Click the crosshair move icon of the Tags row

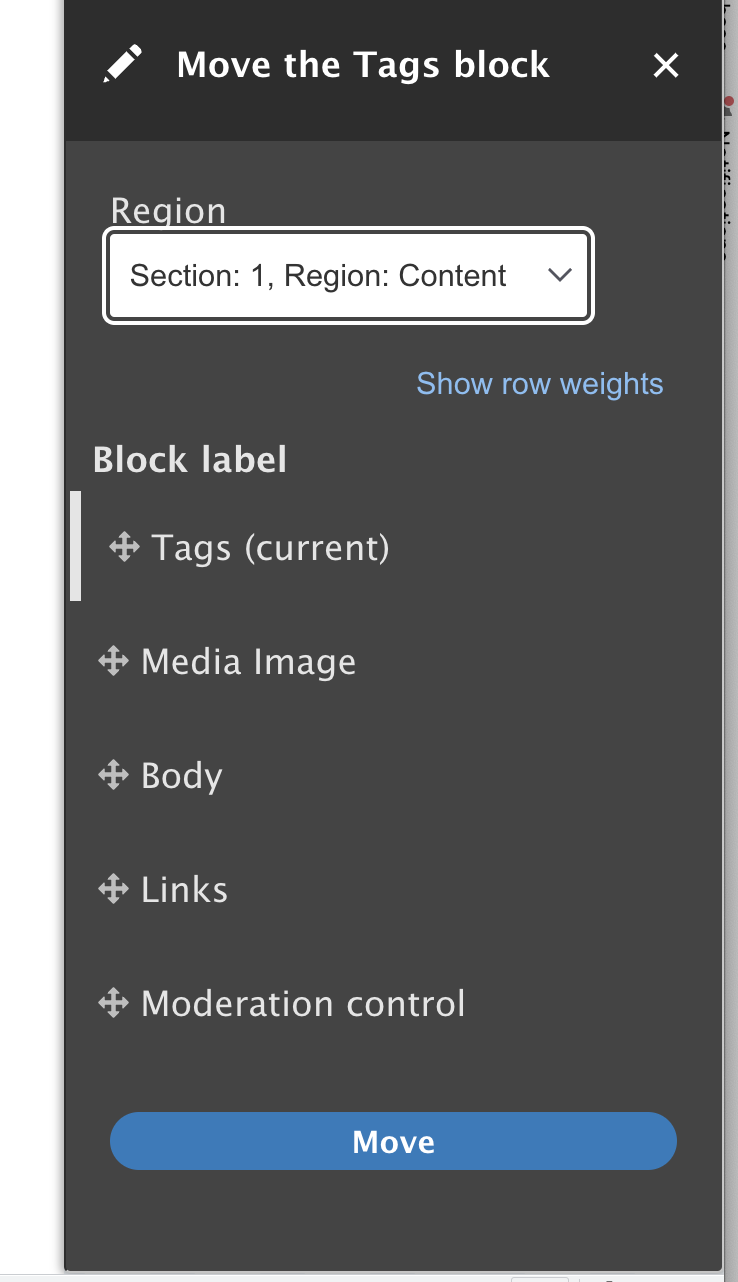pyautogui.click(x=122, y=547)
